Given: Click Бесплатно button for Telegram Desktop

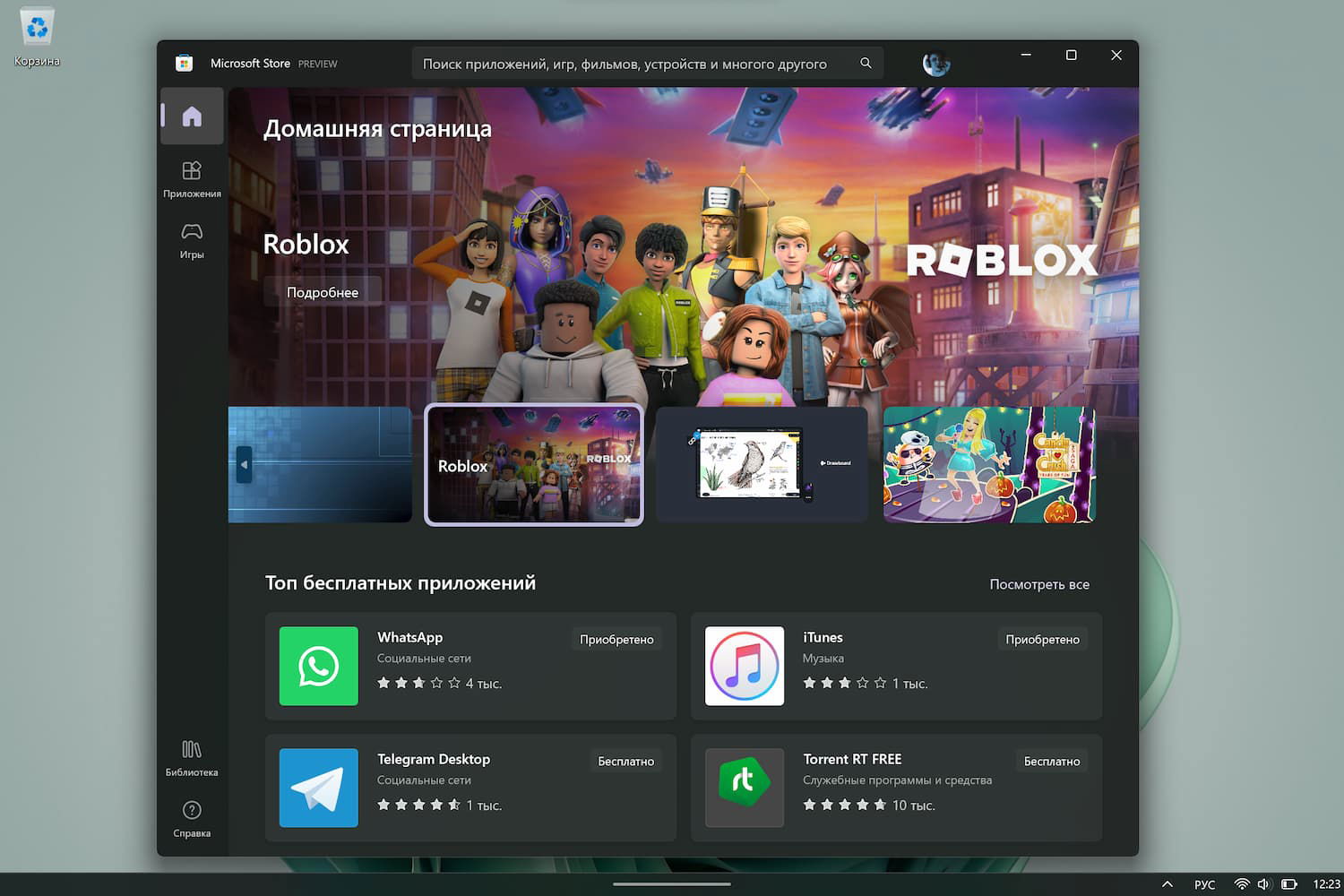Looking at the screenshot, I should pos(626,761).
